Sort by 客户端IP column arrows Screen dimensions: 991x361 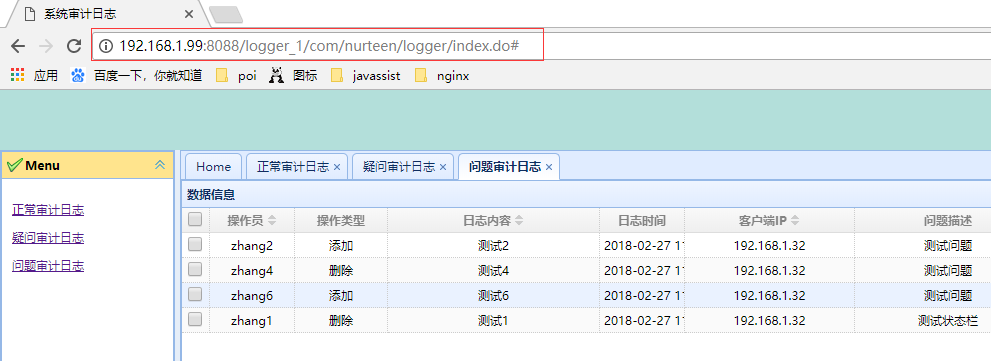tap(795, 221)
